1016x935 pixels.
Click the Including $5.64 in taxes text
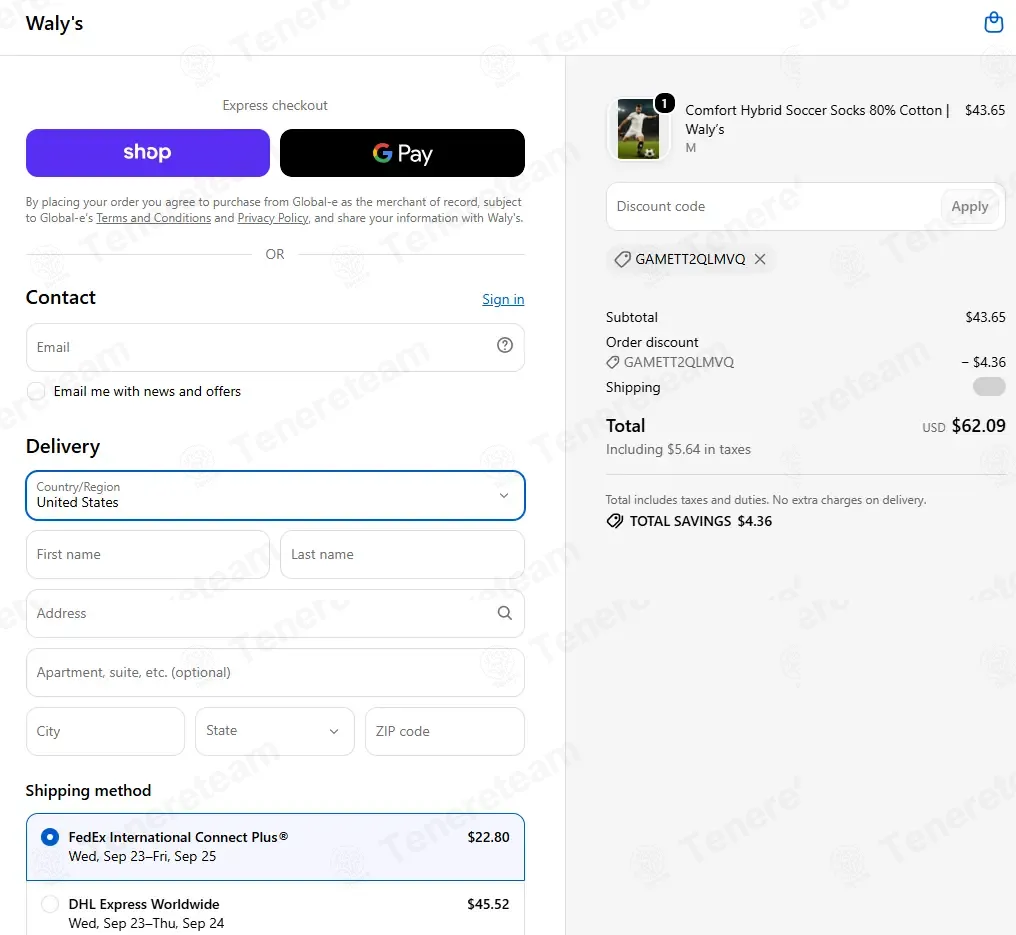(678, 449)
